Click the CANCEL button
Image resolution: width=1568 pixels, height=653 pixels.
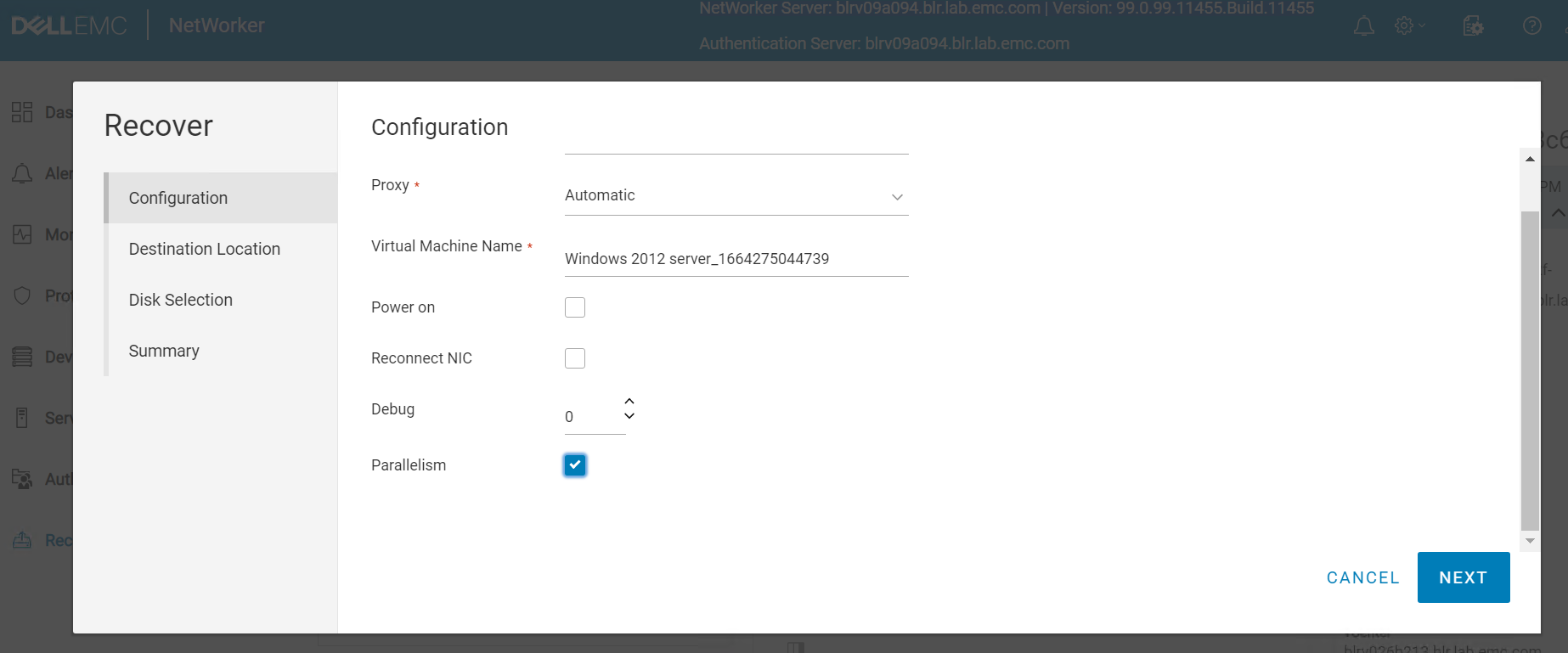point(1363,577)
